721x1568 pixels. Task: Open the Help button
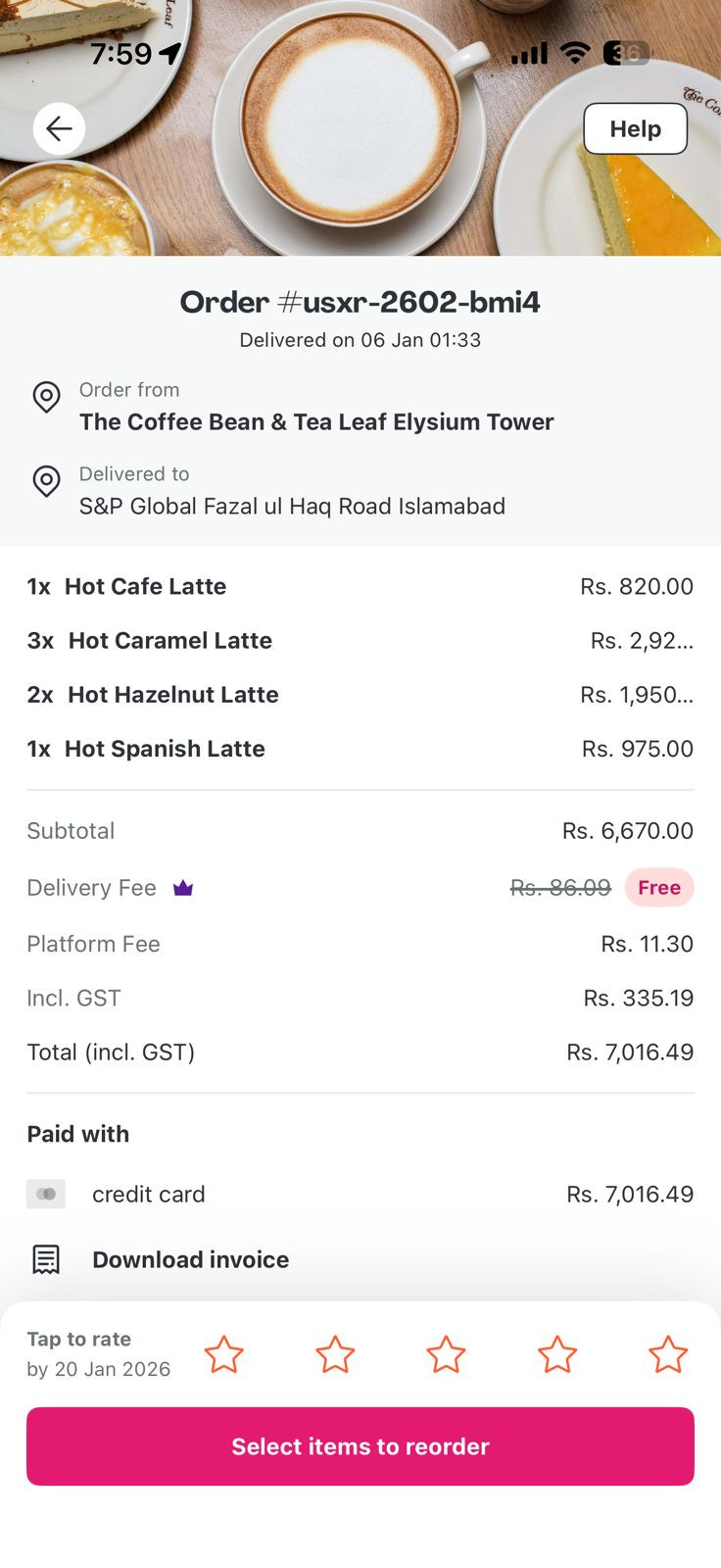point(635,128)
